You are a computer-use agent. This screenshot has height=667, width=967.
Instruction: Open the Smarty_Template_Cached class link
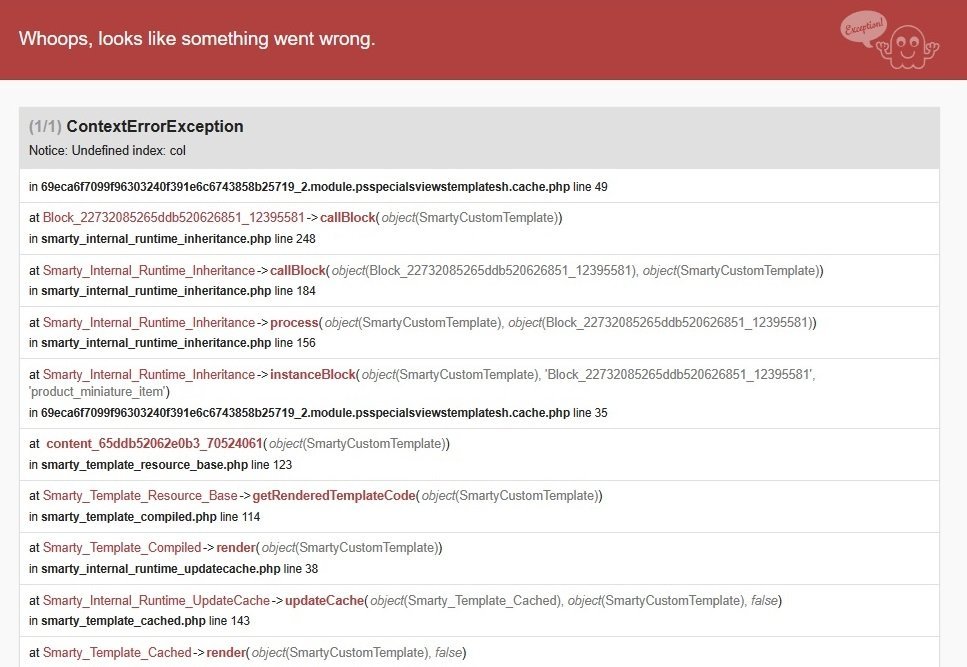(x=117, y=653)
